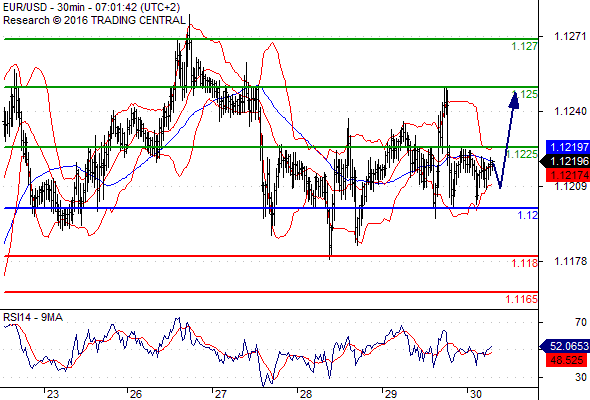Click the 1.1240 price axis value
This screenshot has height=400, width=590.
point(570,111)
